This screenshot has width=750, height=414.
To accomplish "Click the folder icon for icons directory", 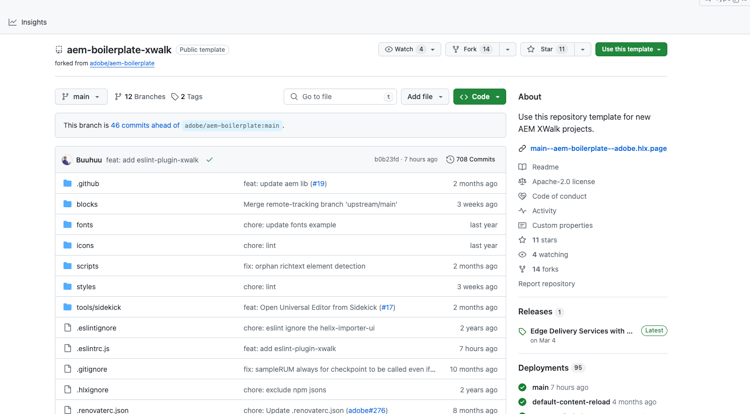I will [x=67, y=245].
